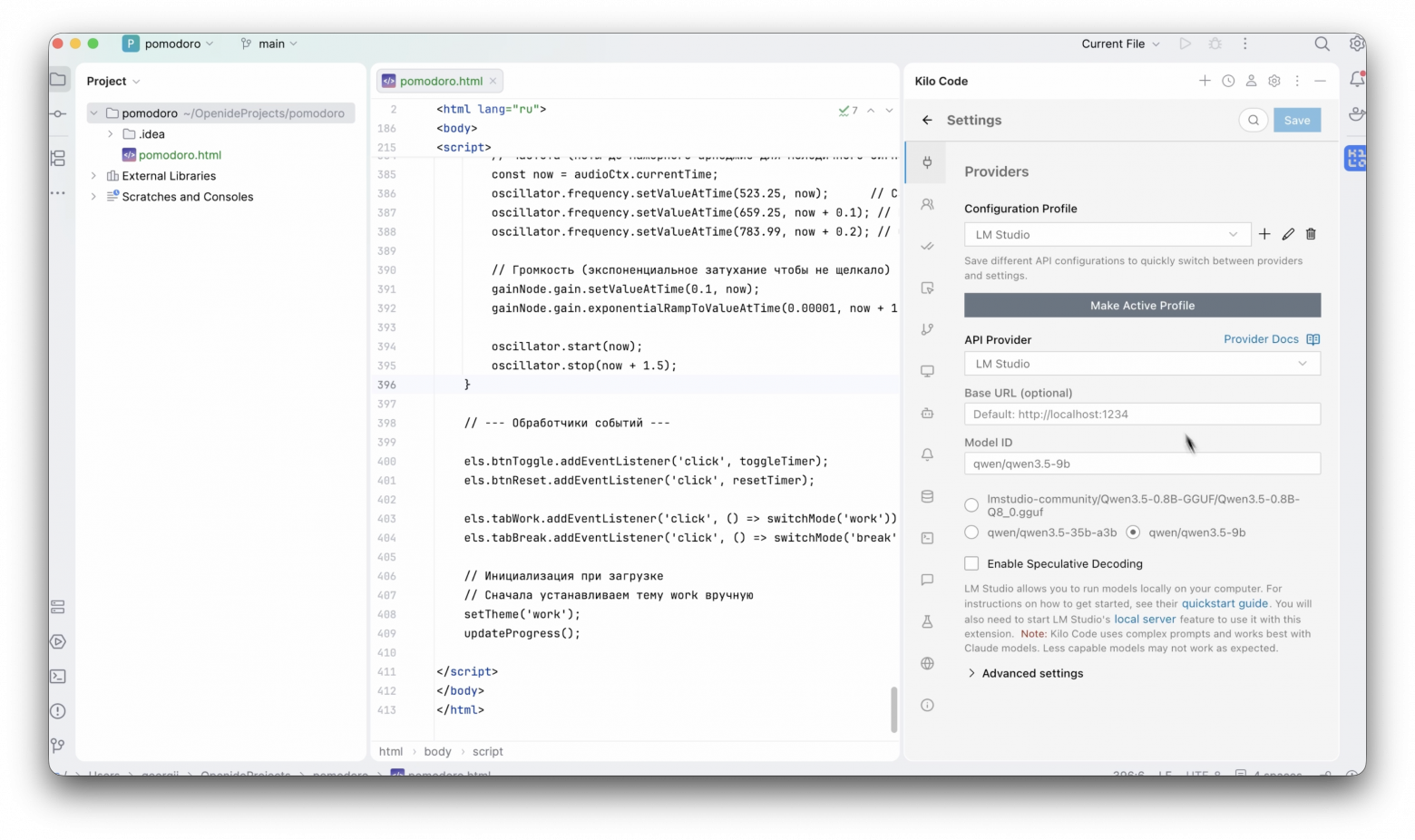1415x840 pixels.
Task: Click the Make Active Profile button
Action: tap(1141, 305)
